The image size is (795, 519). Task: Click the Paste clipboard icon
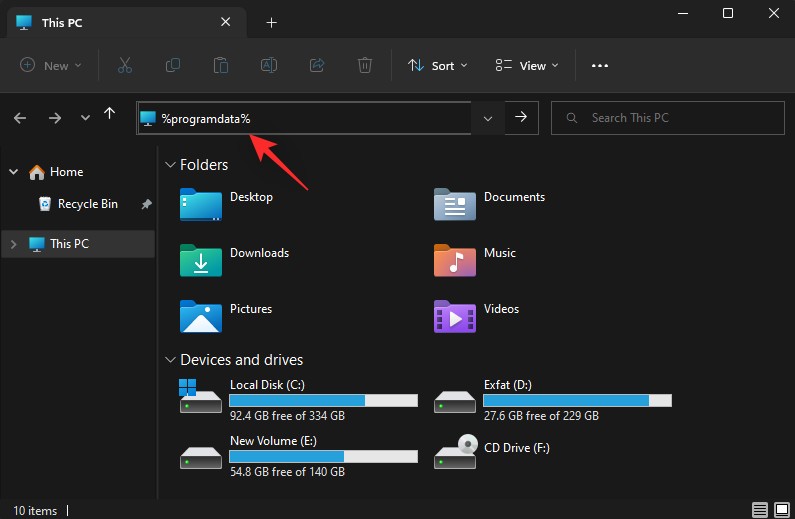pos(221,65)
